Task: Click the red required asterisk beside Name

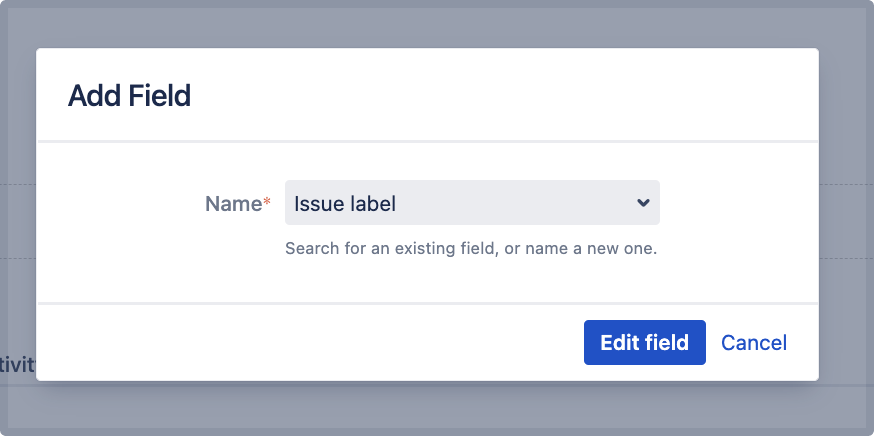Action: pos(267,204)
